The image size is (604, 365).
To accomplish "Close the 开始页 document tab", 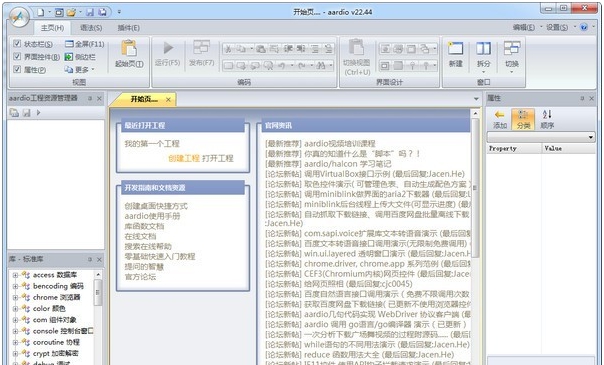I will [168, 100].
